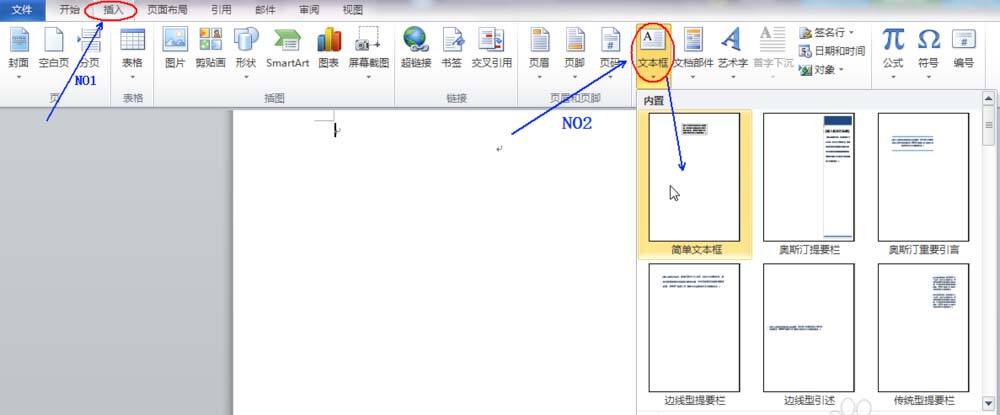Switch to Review (审阅) tab
The height and width of the screenshot is (415, 1000).
pos(309,10)
